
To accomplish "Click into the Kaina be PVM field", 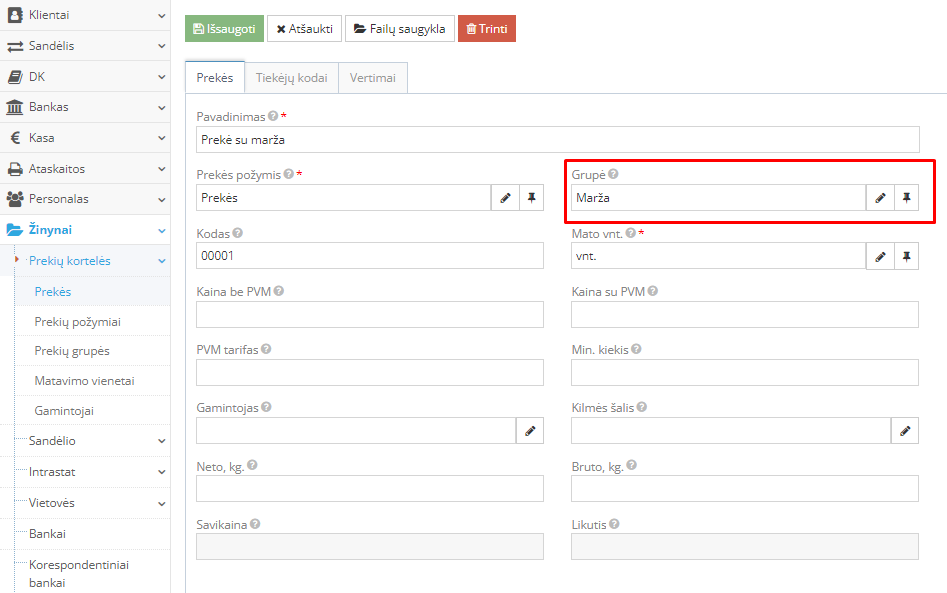I will pos(370,315).
